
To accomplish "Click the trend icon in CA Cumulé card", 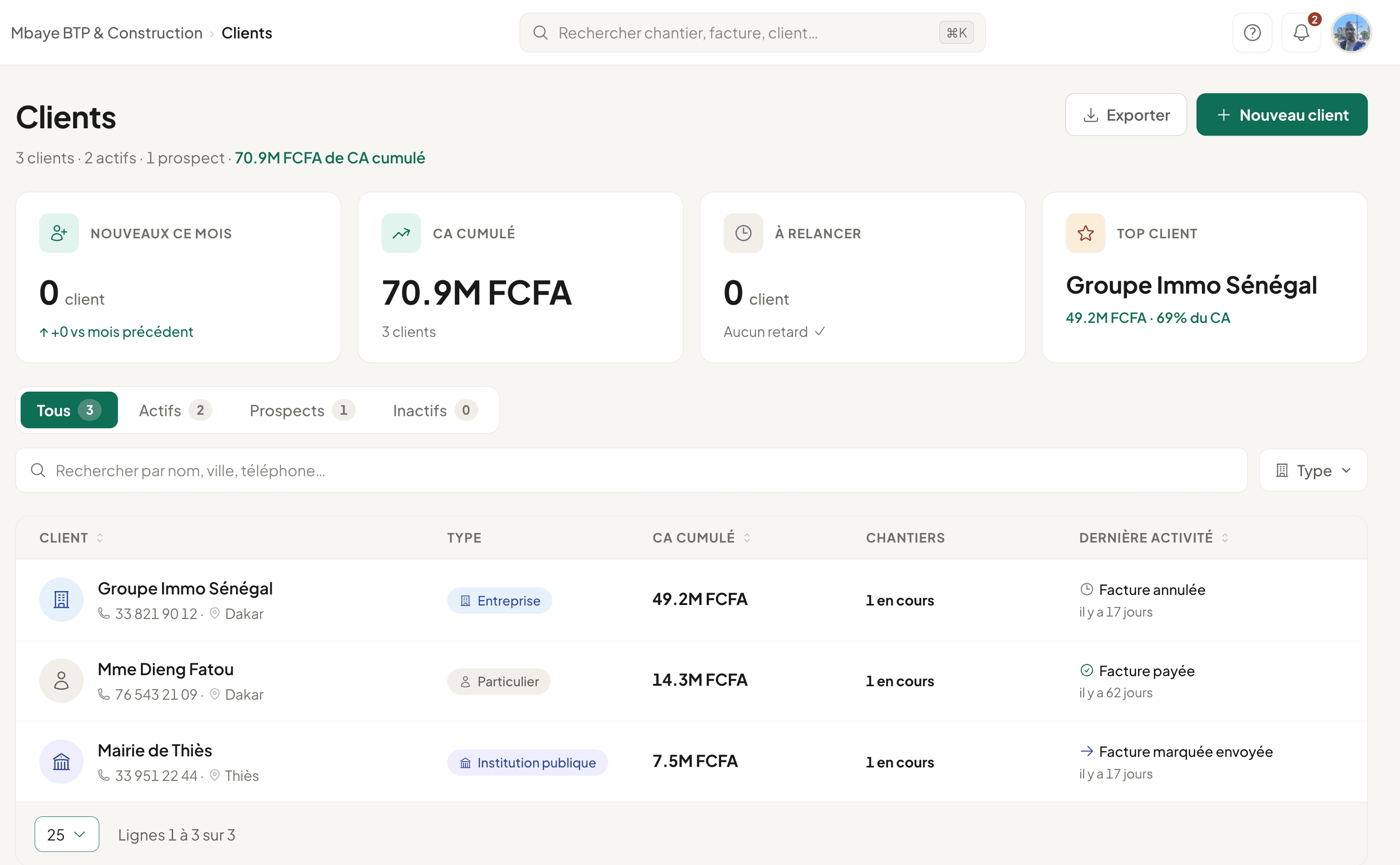I will (400, 233).
